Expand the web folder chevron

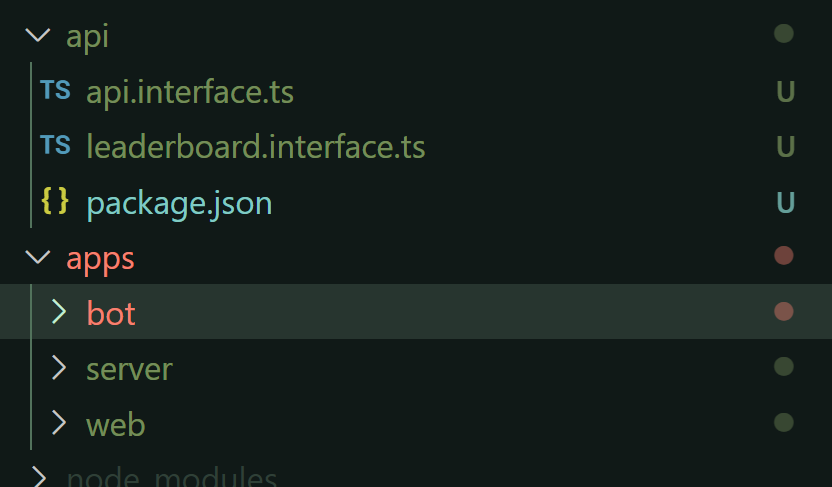[x=59, y=423]
